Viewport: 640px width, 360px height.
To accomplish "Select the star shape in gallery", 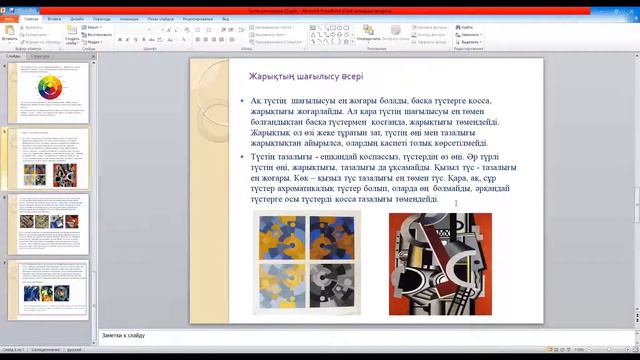I will click(346, 42).
